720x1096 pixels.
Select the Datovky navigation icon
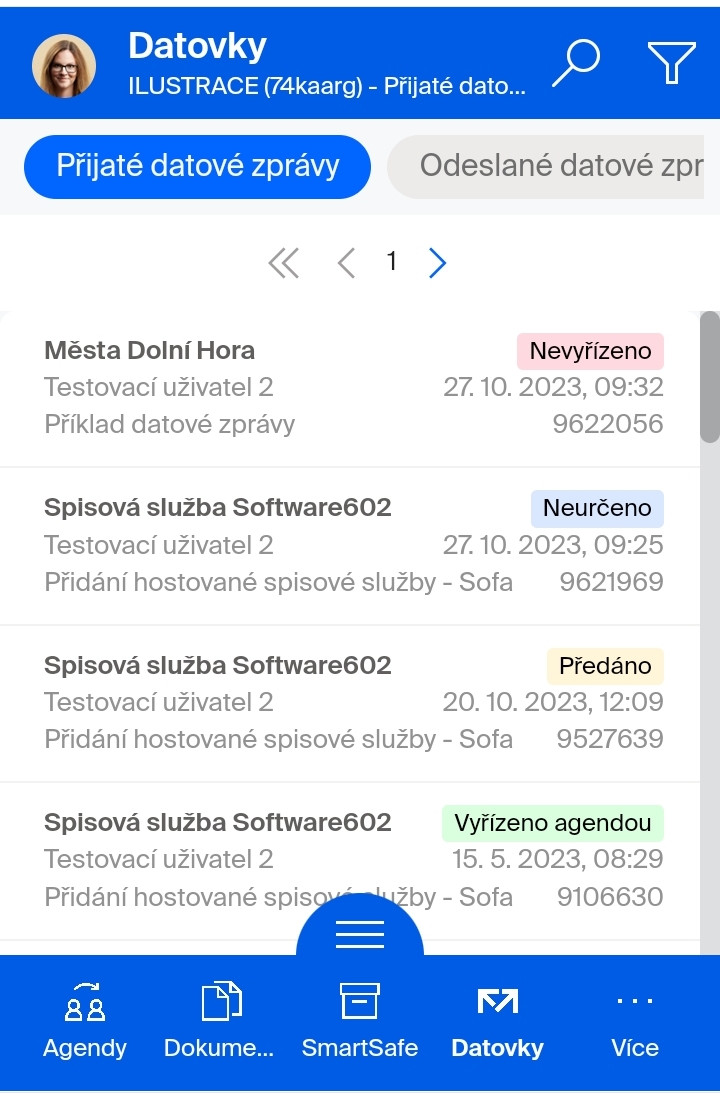click(498, 1001)
